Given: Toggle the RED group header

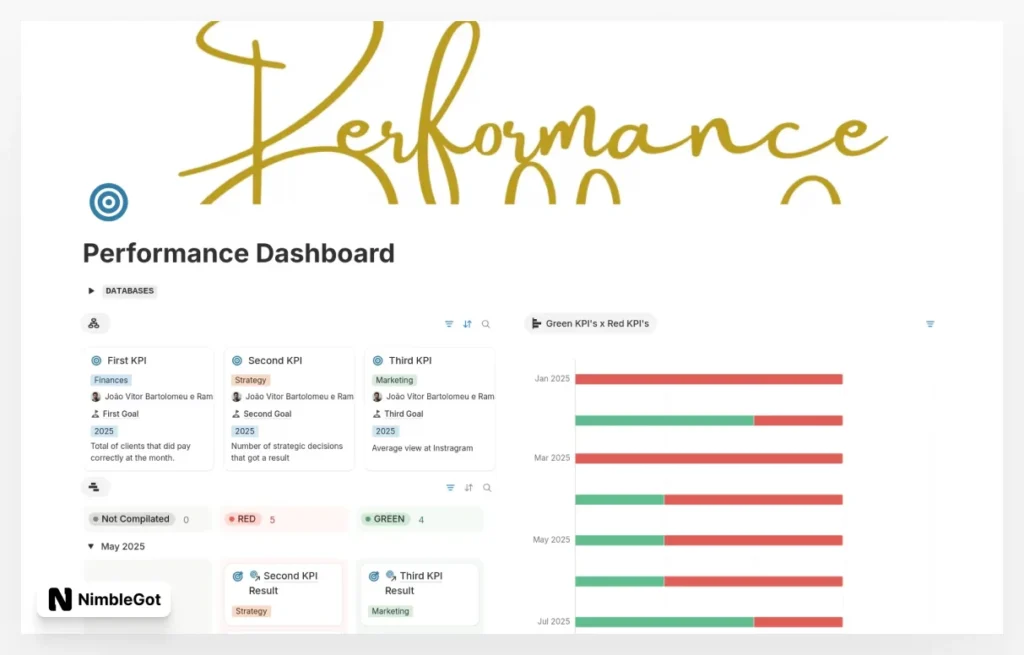Looking at the screenshot, I should pyautogui.click(x=243, y=519).
